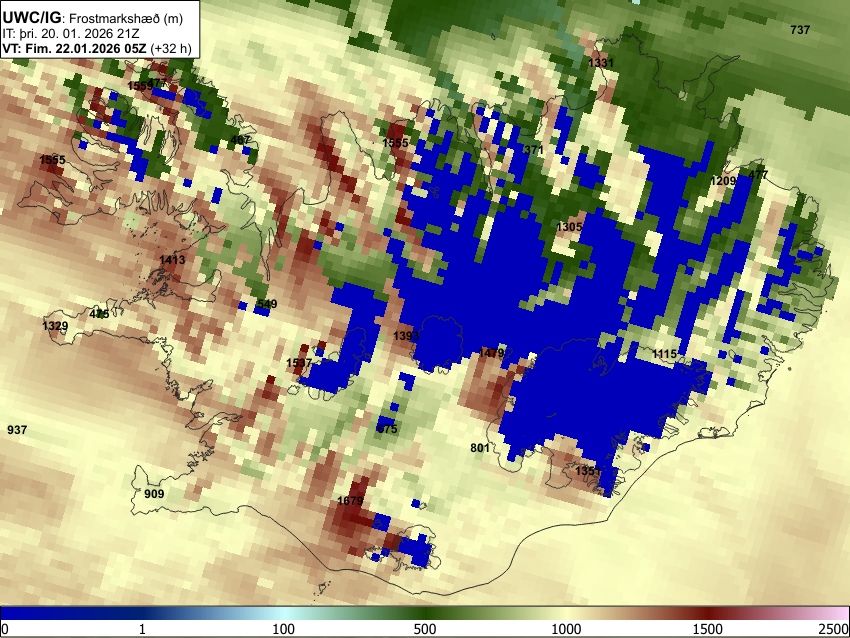Screen dimensions: 850x638
Task: Click the color scale label "100"
Action: coord(283,629)
